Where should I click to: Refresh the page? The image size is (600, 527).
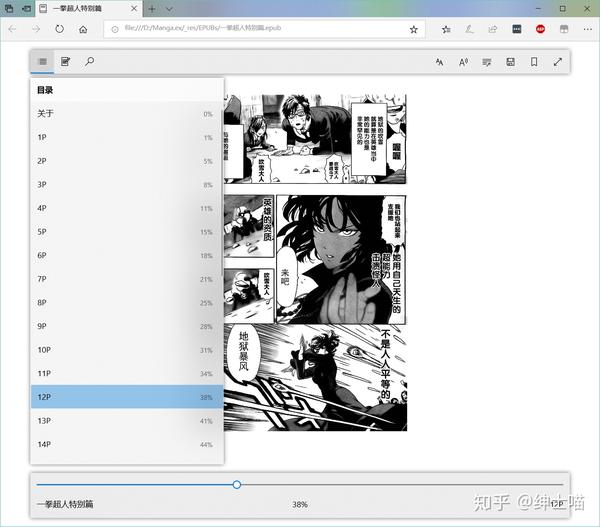point(59,29)
